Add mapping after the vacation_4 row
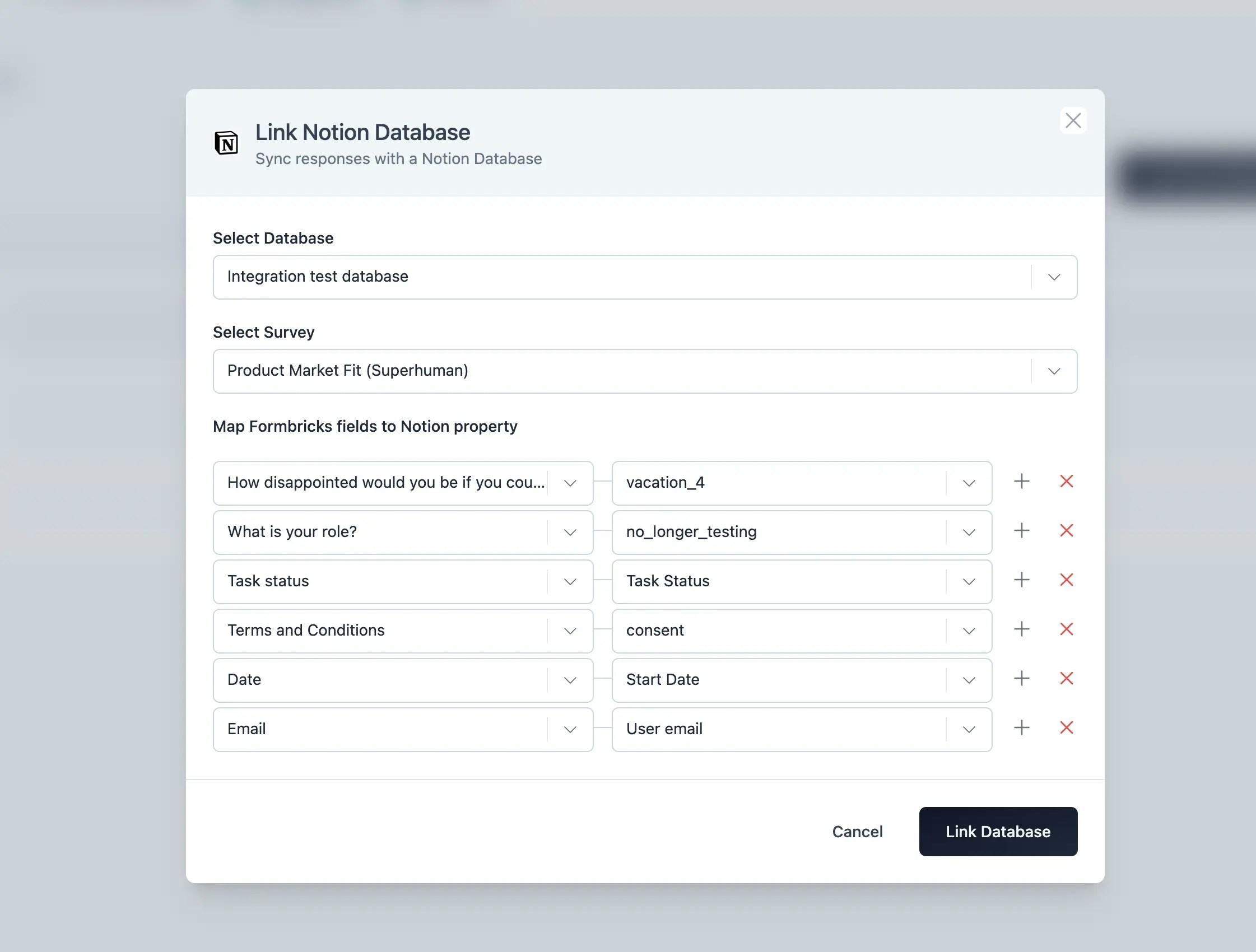This screenshot has width=1256, height=952. point(1021,482)
